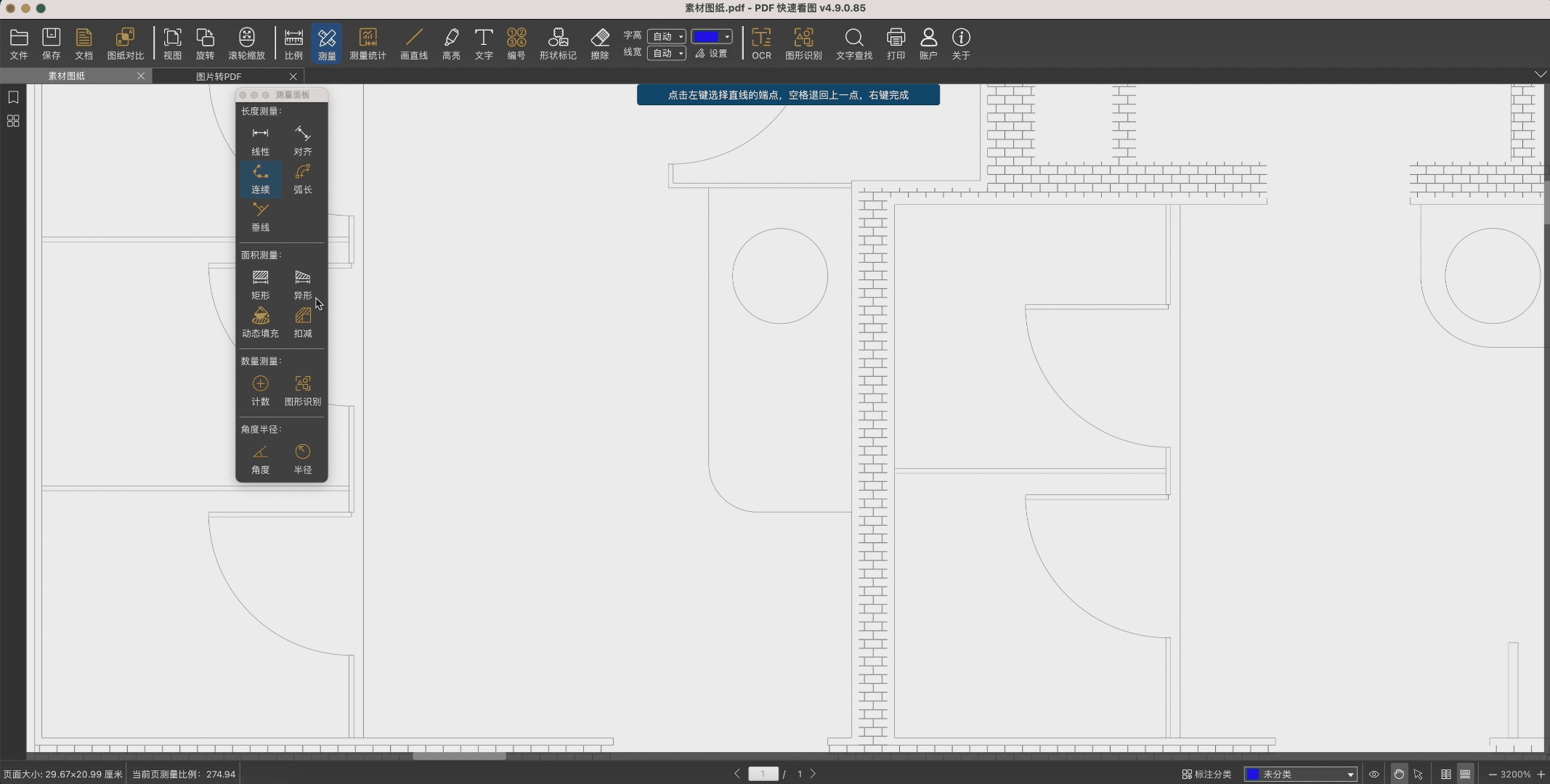Open the 图纸对比 drawing compare tool
Screen dimensions: 1550x784
click(x=125, y=44)
